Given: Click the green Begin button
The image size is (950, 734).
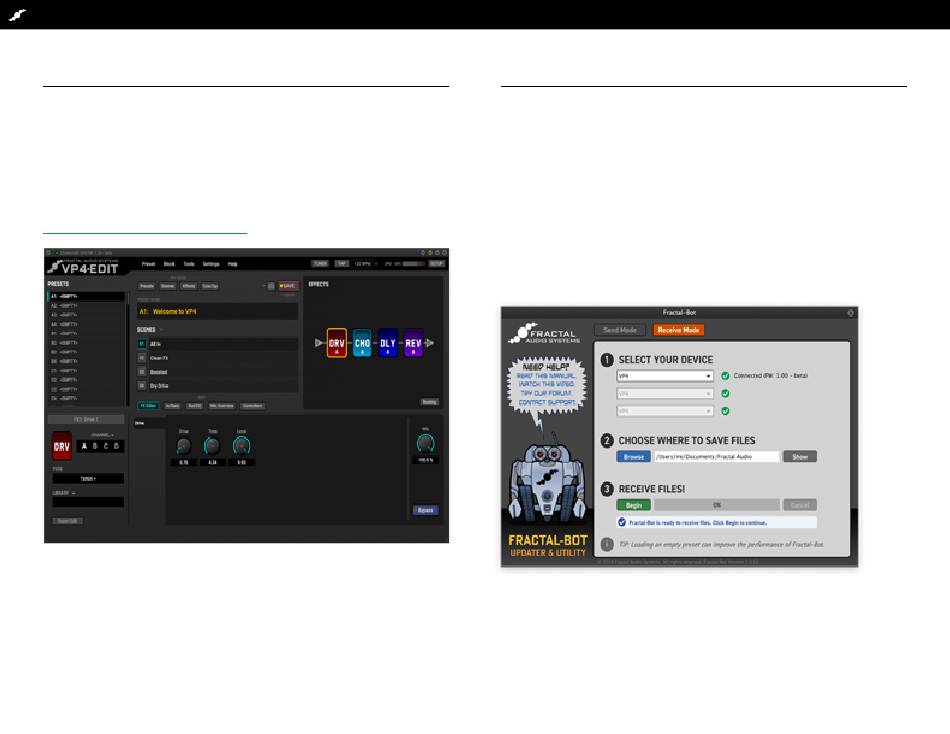Looking at the screenshot, I should tap(633, 505).
